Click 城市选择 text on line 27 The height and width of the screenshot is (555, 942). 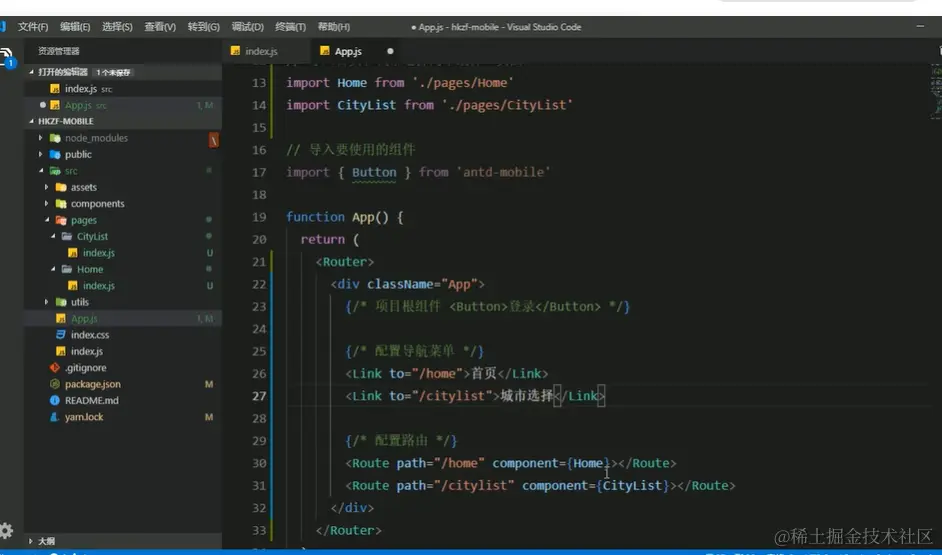point(526,396)
